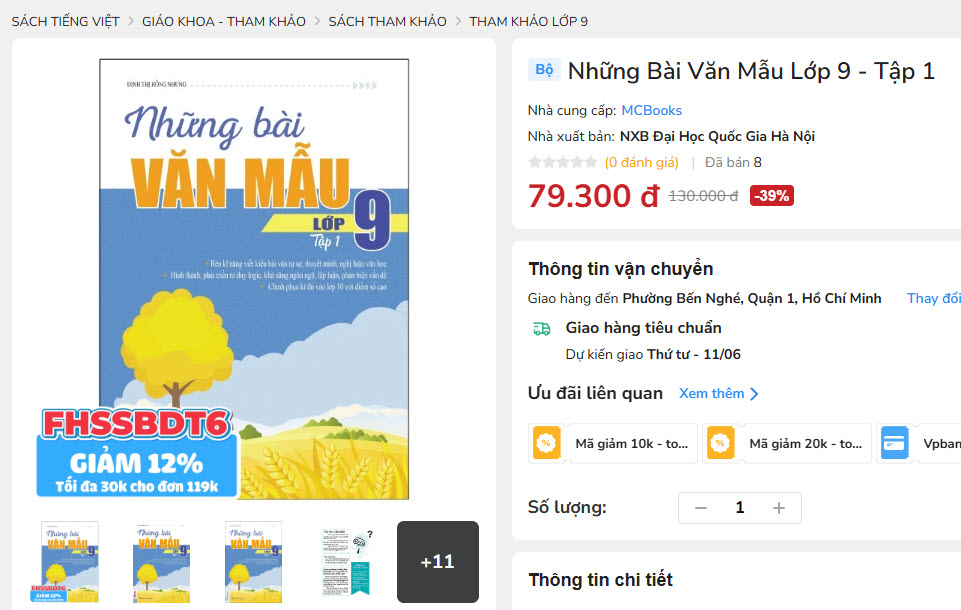Click the star rating icons
Screen dimensions: 961x610
click(563, 162)
